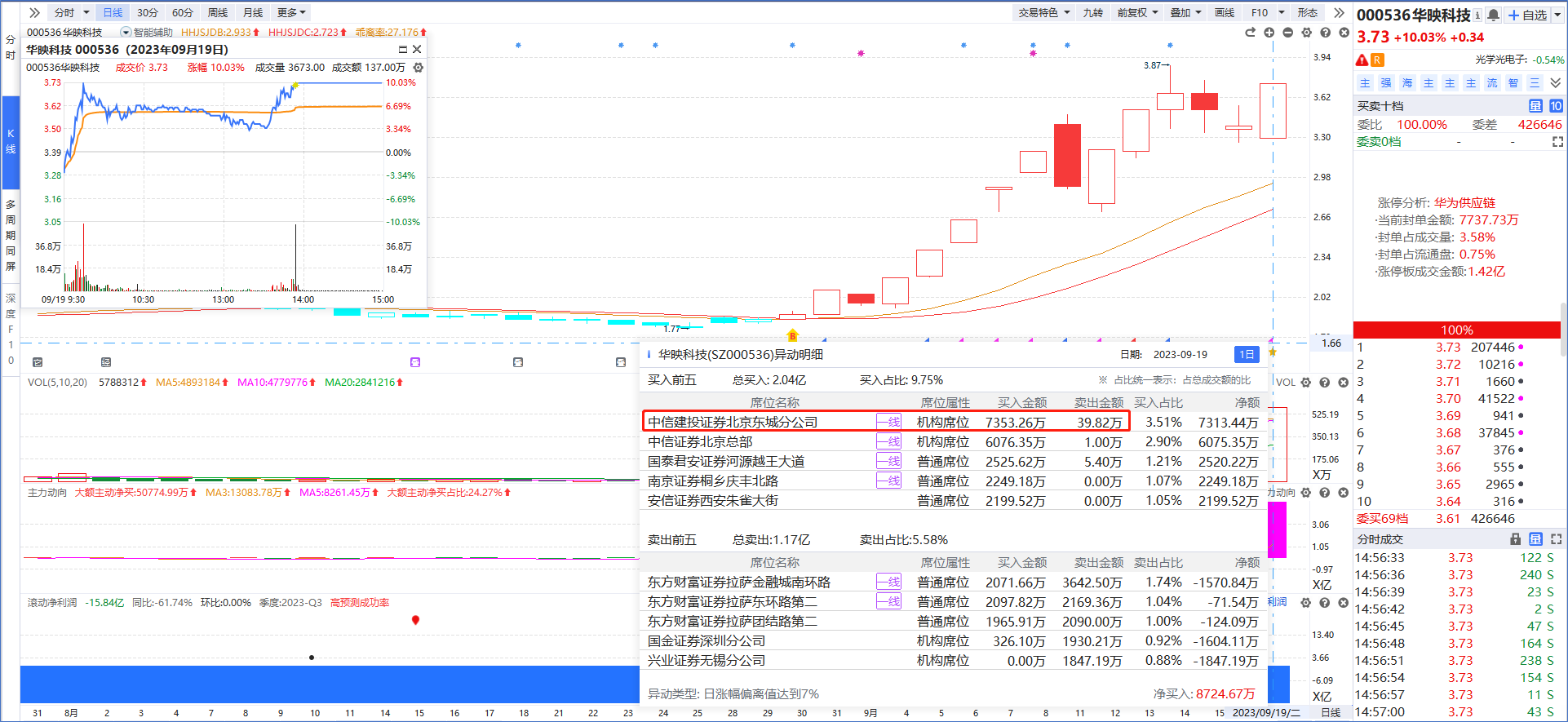The width and height of the screenshot is (1568, 722).
Task: Expand 分时成交 panel fullscreen
Action: [1556, 539]
